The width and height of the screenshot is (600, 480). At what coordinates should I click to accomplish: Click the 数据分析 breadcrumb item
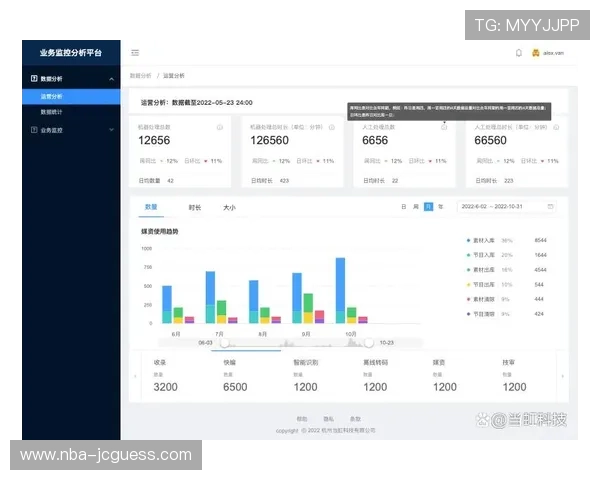point(140,75)
